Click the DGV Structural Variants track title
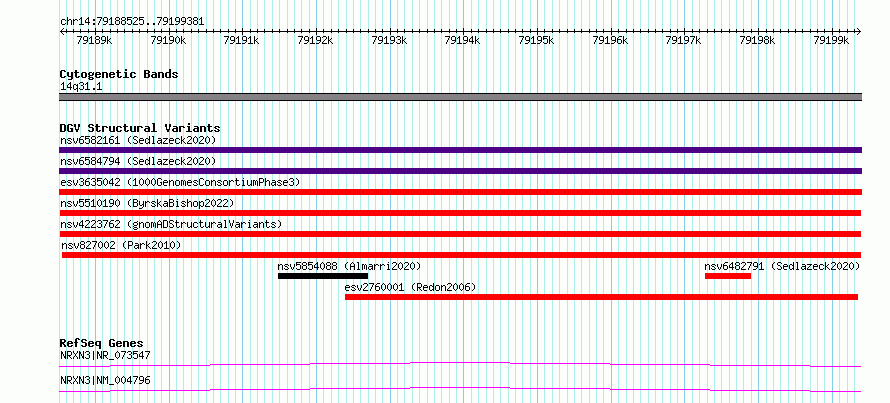This screenshot has width=890, height=403. 140,128
